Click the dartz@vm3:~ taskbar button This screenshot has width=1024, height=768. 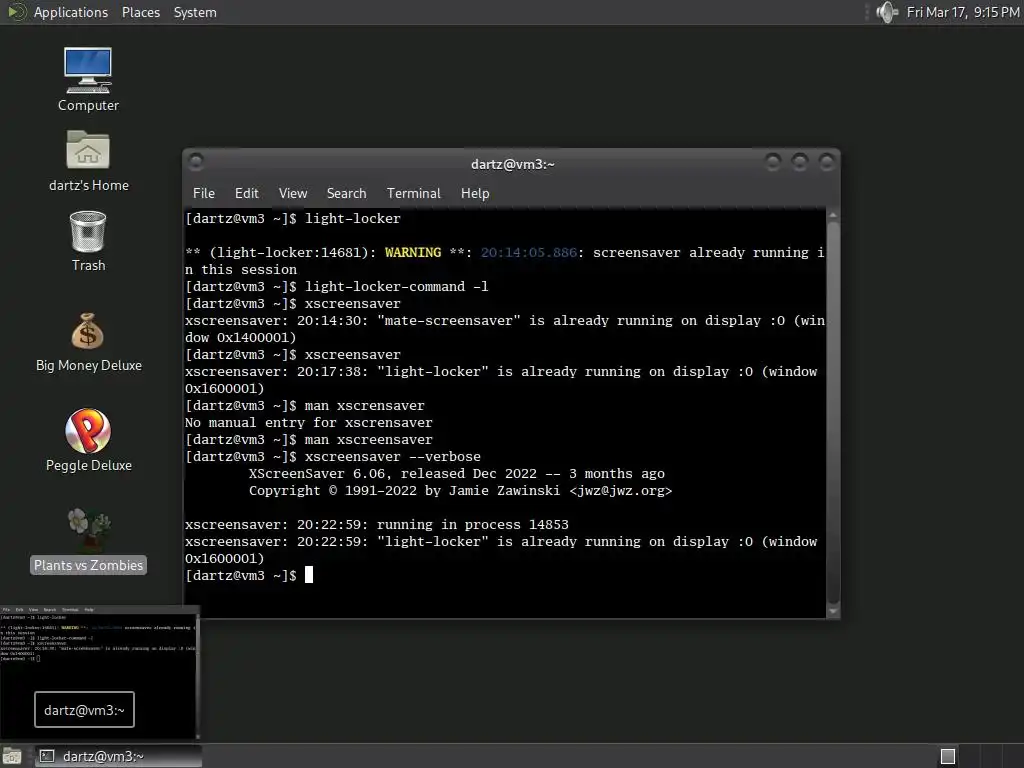click(119, 756)
